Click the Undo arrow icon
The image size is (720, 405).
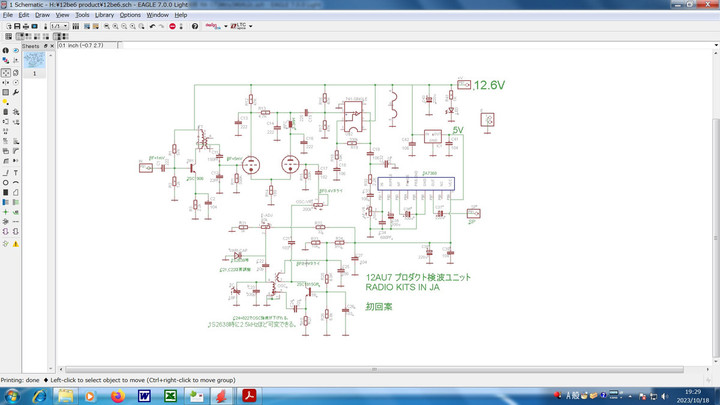click(x=152, y=26)
